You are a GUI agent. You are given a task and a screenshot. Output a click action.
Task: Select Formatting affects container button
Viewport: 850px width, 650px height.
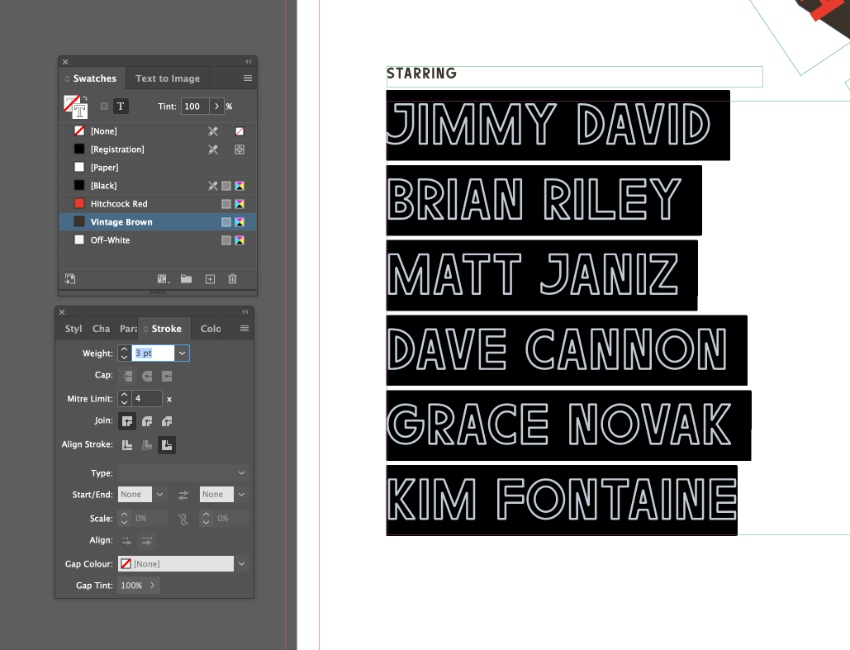[104, 106]
